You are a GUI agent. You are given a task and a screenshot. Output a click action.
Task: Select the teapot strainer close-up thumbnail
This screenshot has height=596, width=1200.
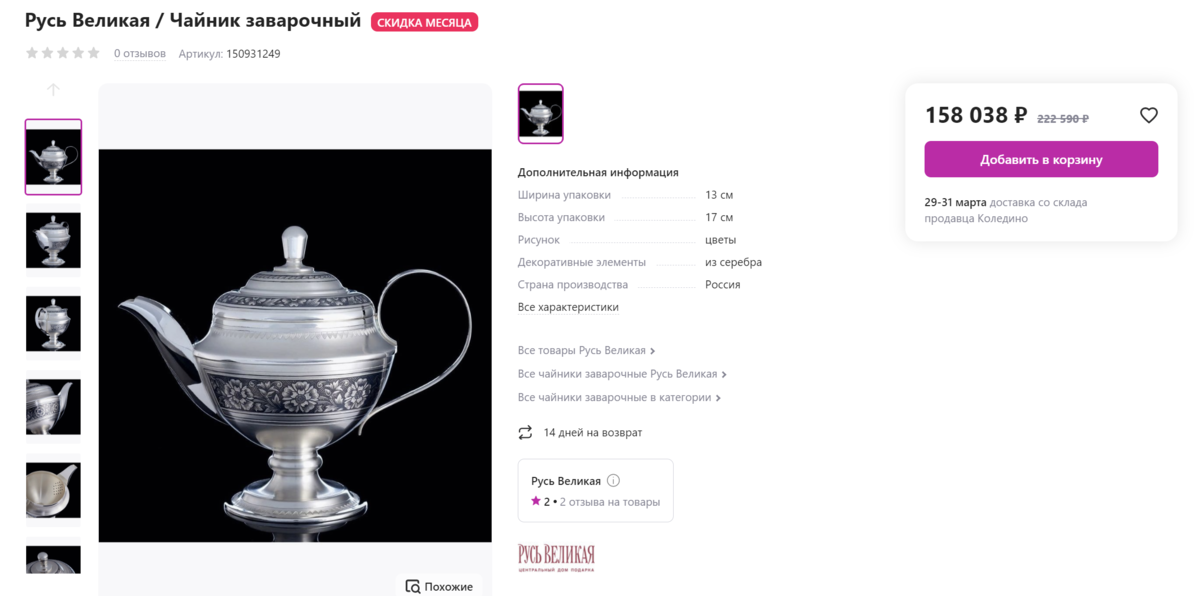53,490
